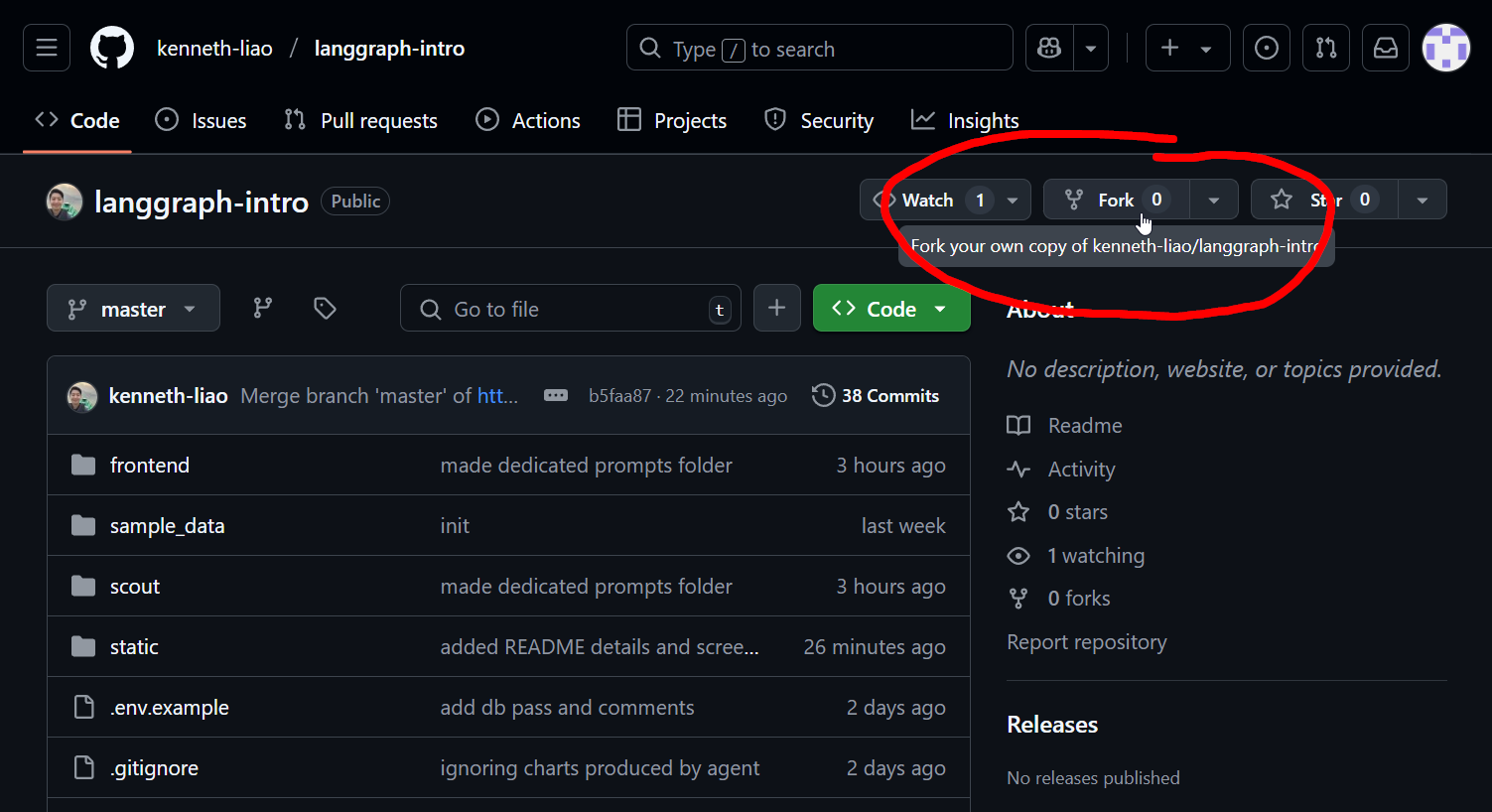Open the scout folder

point(135,587)
